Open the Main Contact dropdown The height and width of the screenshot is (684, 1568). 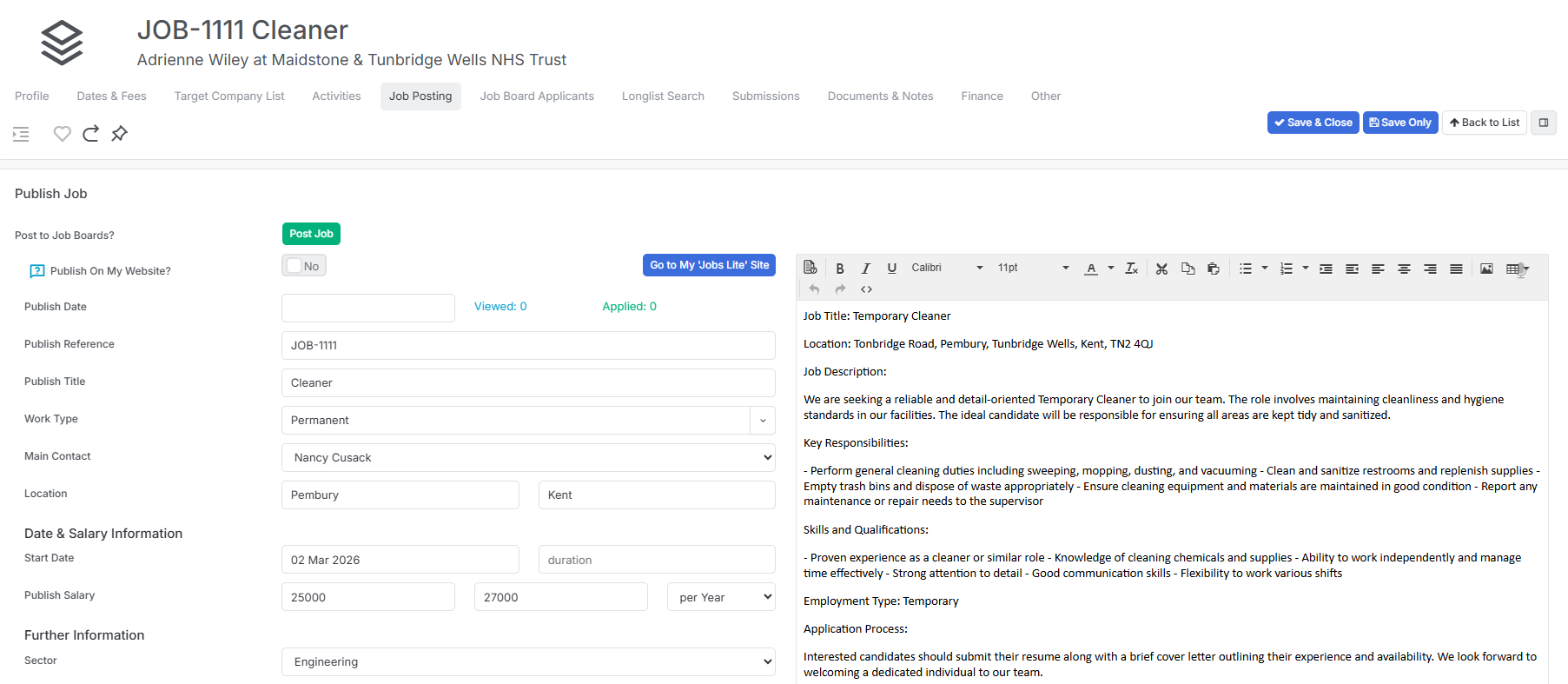pos(528,458)
